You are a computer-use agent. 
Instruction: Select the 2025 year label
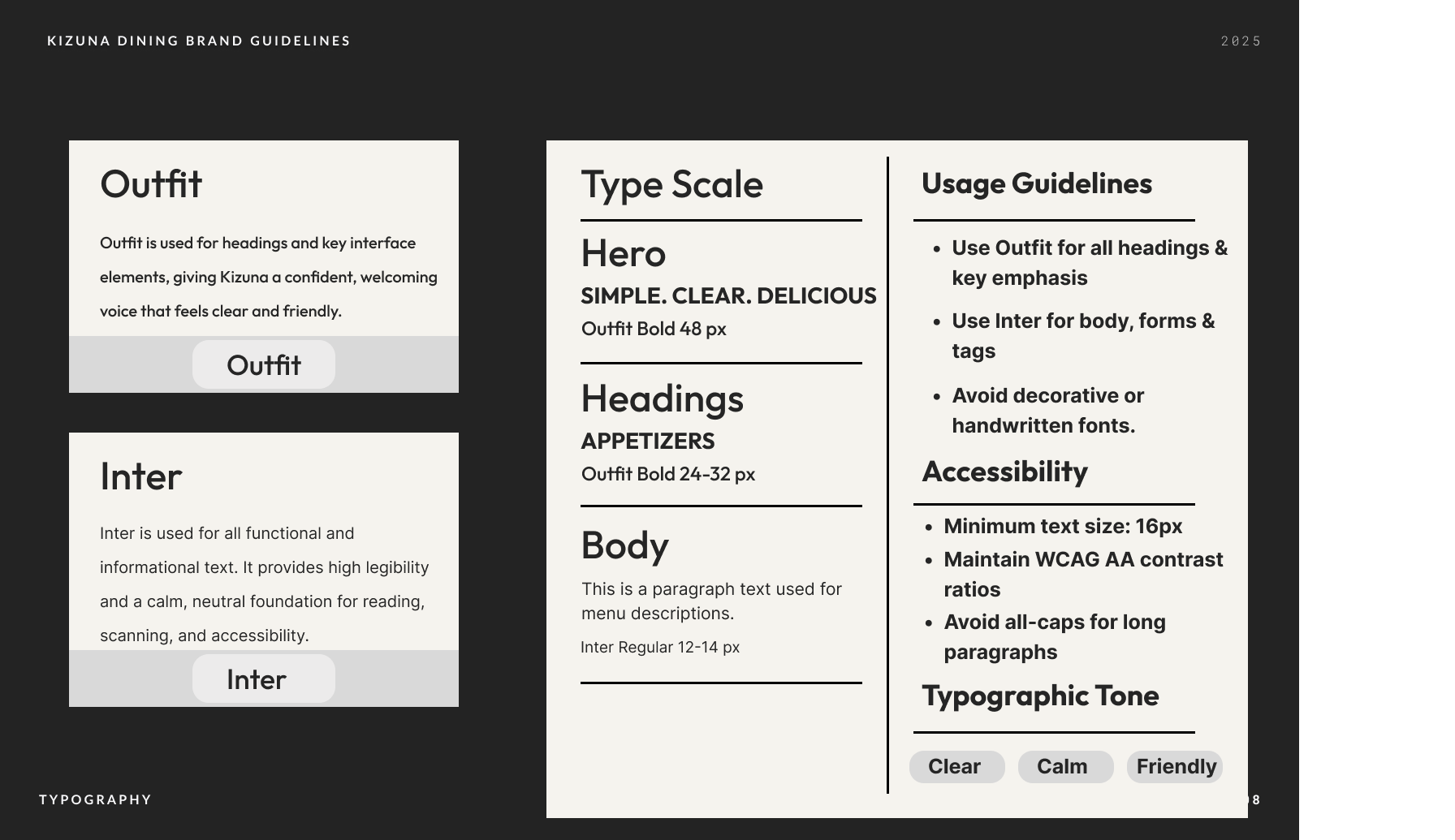tap(1241, 41)
